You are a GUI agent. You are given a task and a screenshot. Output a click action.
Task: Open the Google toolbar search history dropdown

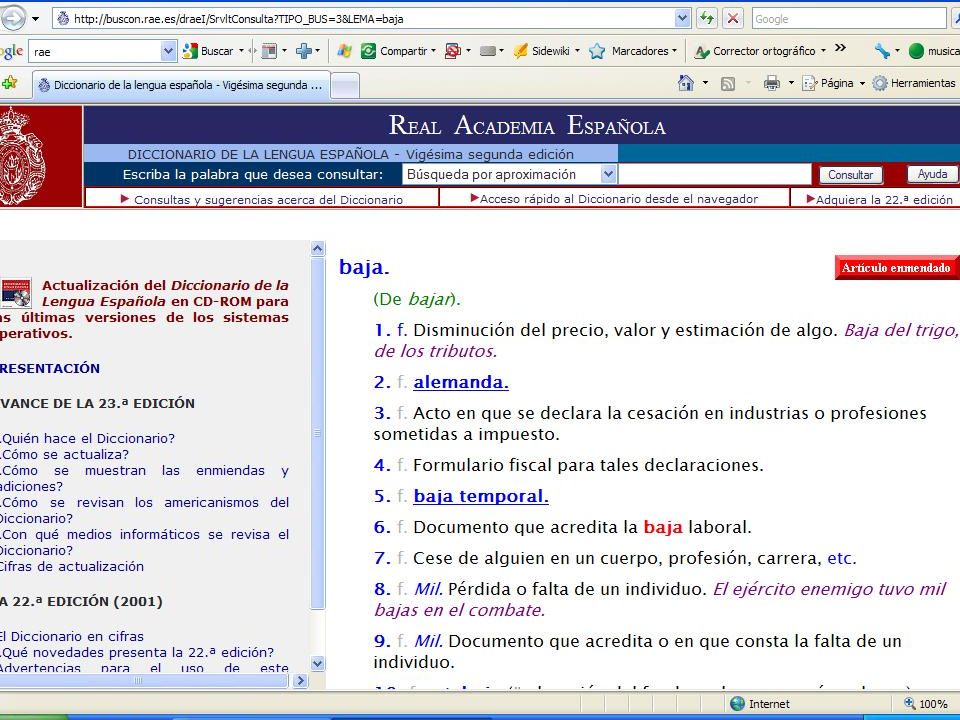[x=168, y=51]
